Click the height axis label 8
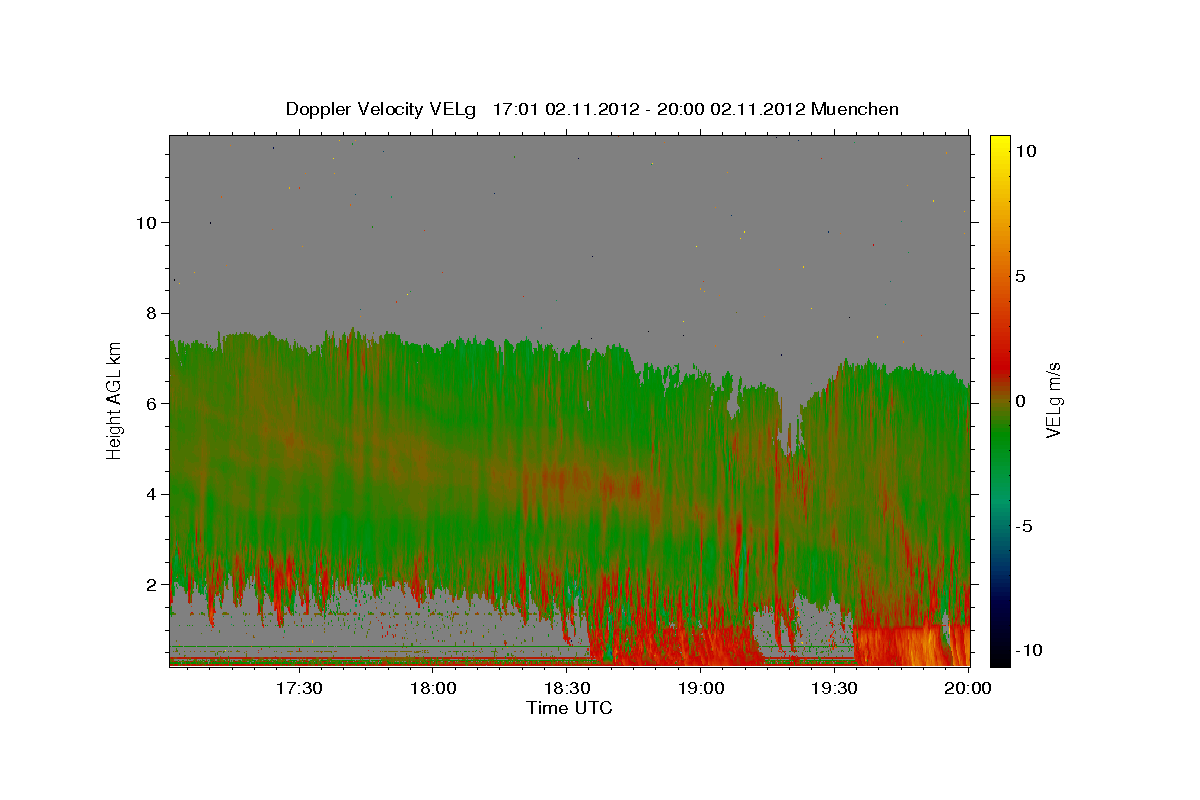The height and width of the screenshot is (800, 1200). point(153,313)
